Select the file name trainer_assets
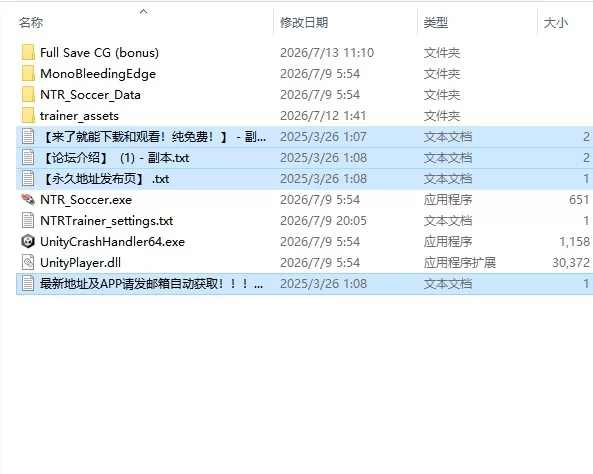This screenshot has height=474, width=593. 79,116
